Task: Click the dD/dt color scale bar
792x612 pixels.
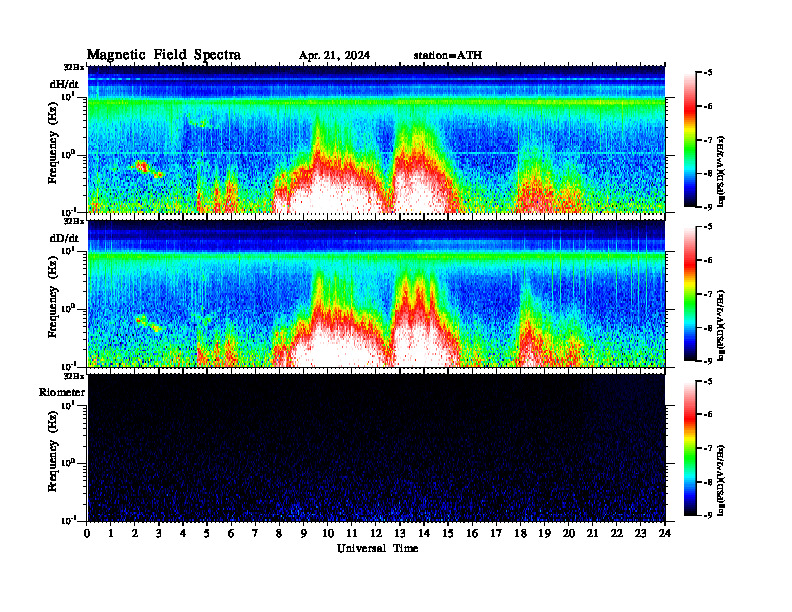Action: pyautogui.click(x=689, y=294)
